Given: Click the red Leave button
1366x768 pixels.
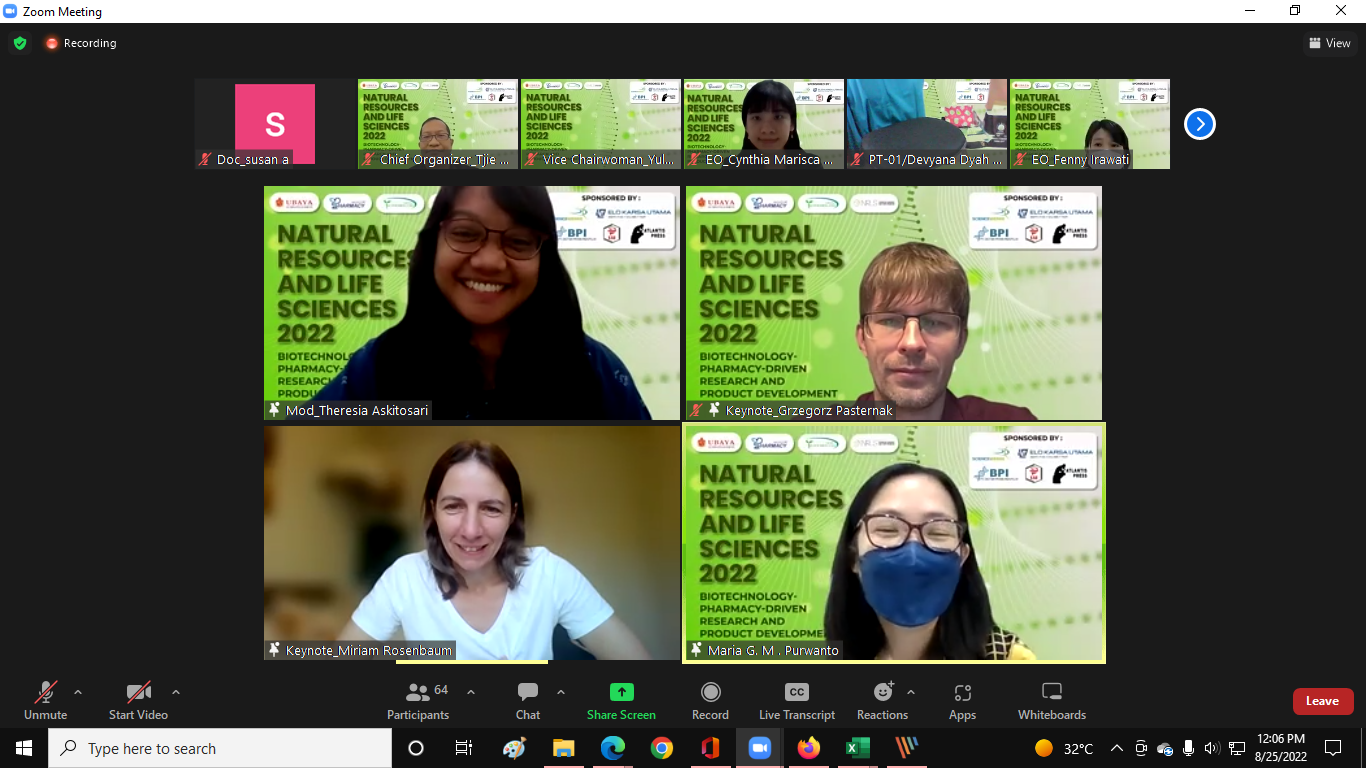Looking at the screenshot, I should tap(1322, 701).
